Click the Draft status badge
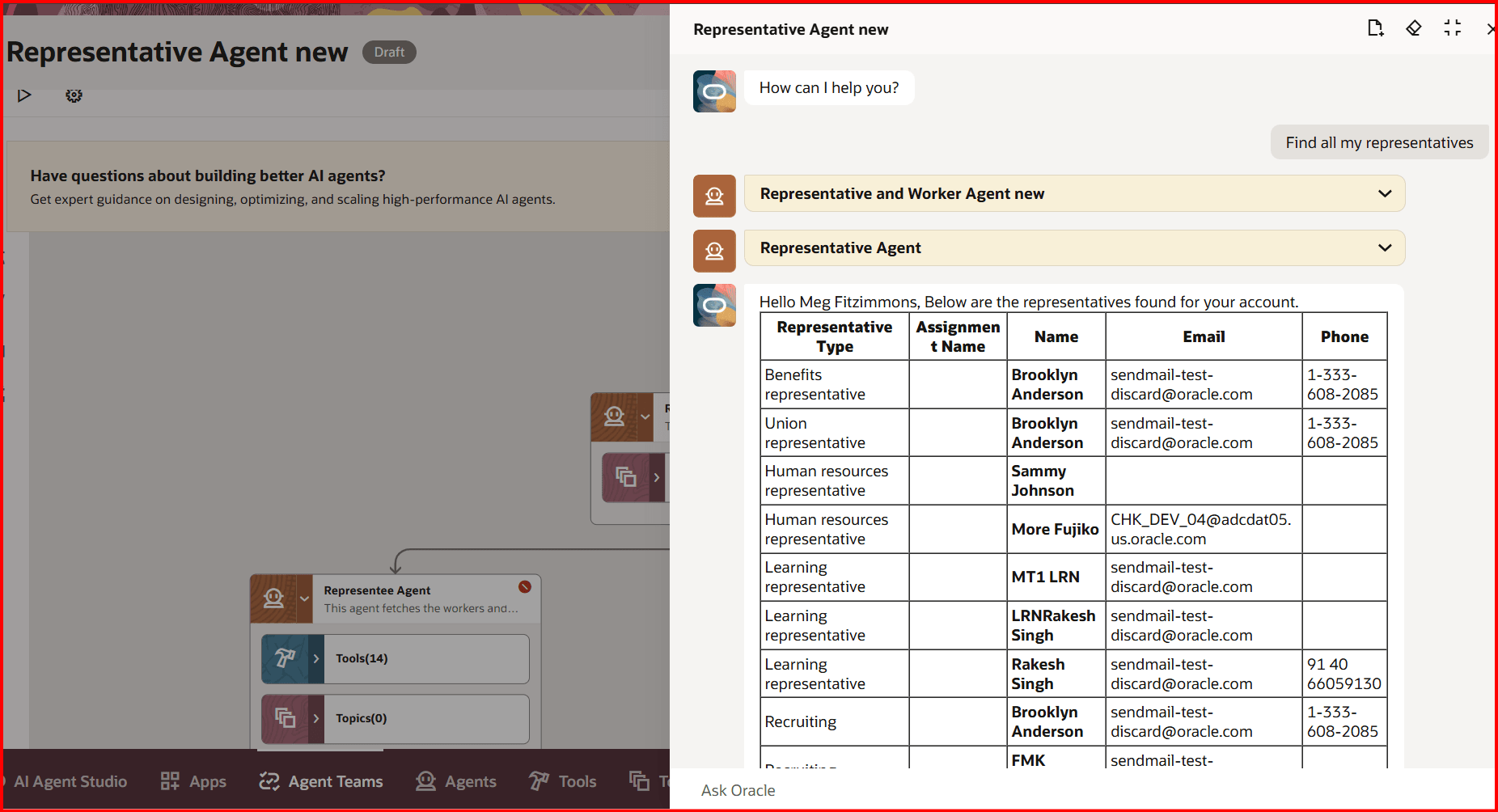This screenshot has height=812, width=1498. [388, 52]
